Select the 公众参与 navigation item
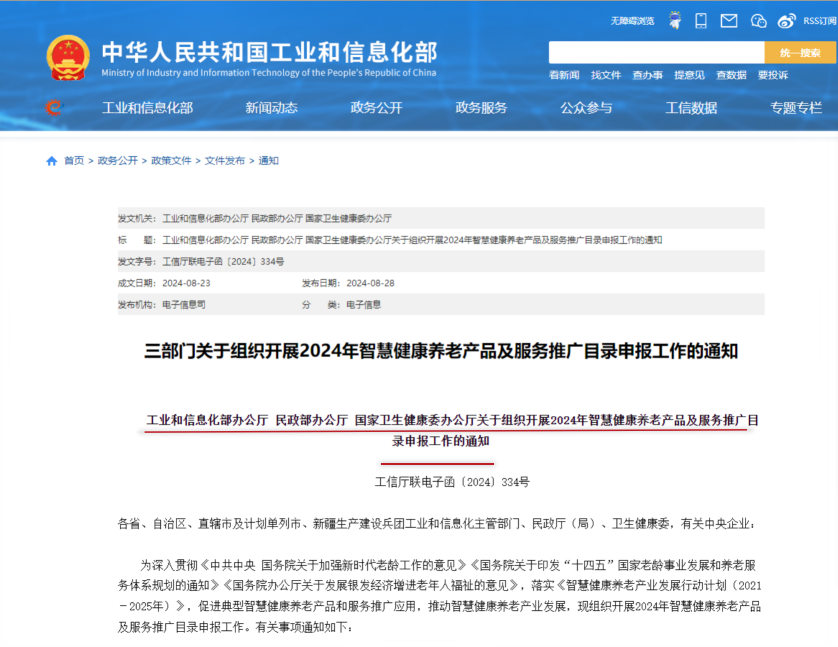 pos(586,108)
